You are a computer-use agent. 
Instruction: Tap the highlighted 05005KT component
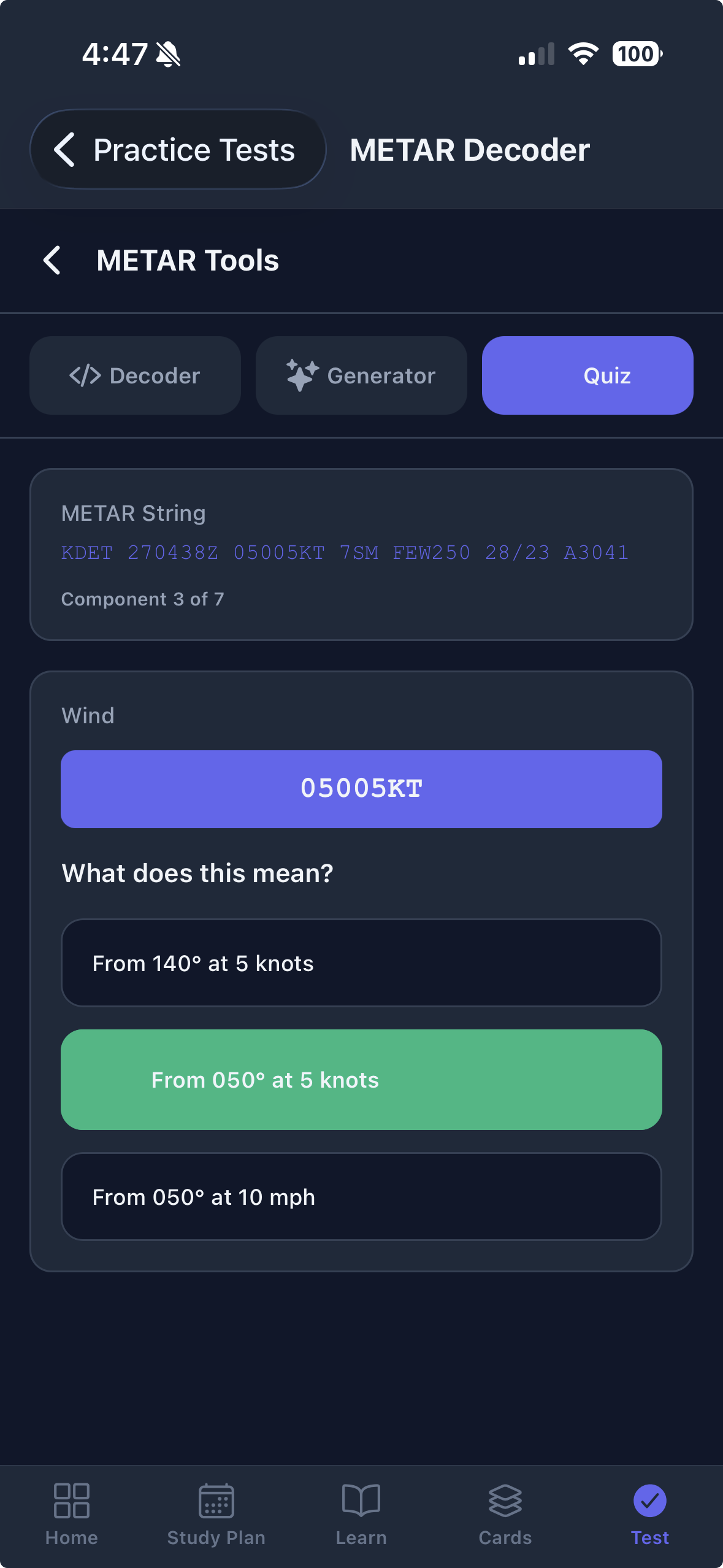(x=361, y=789)
